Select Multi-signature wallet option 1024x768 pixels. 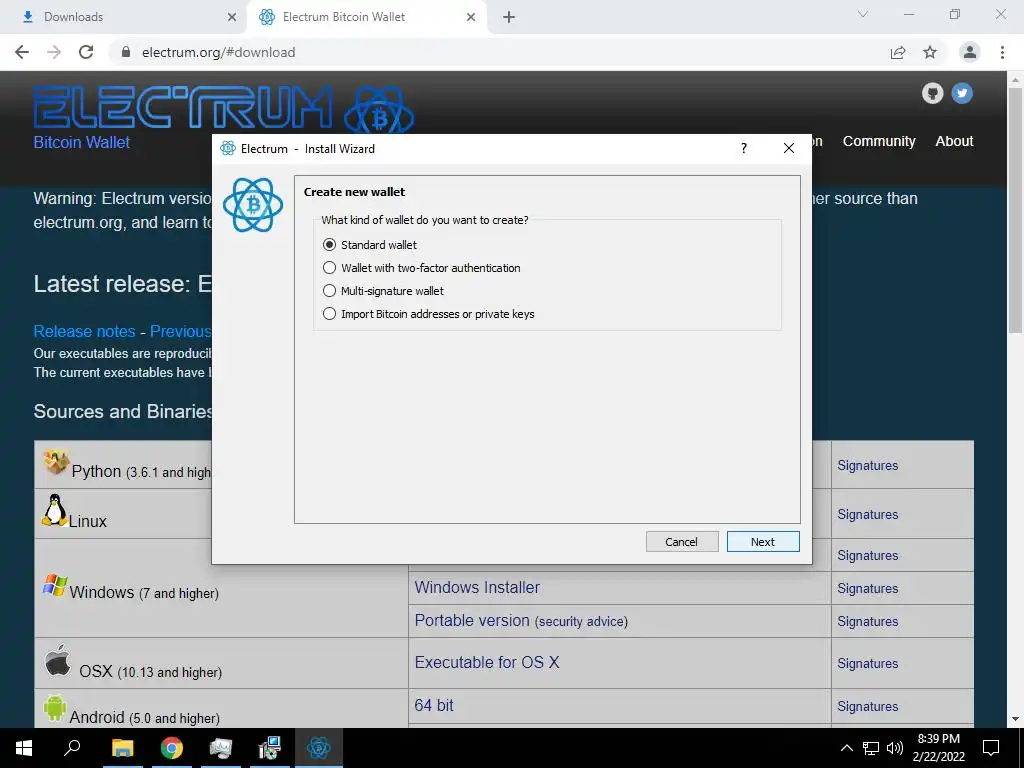pyautogui.click(x=383, y=291)
